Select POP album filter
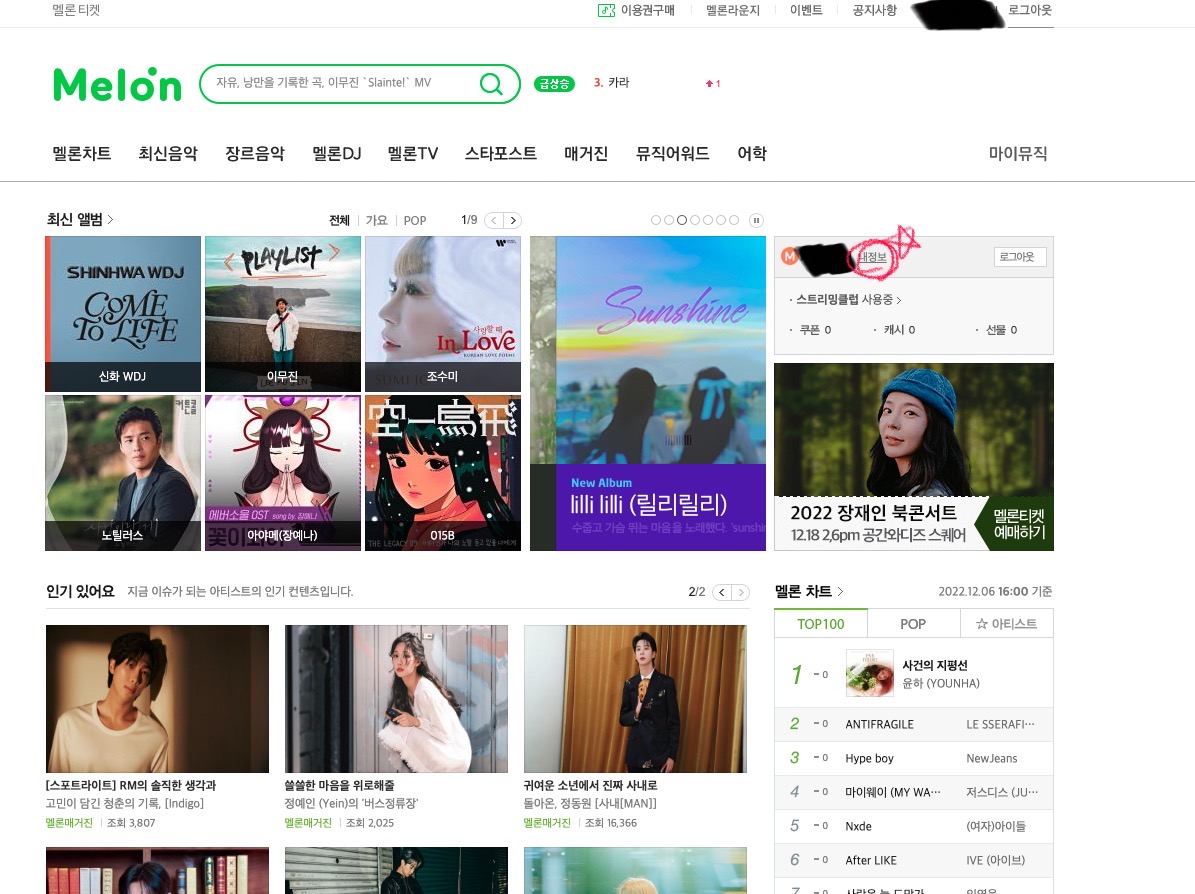 (x=415, y=220)
